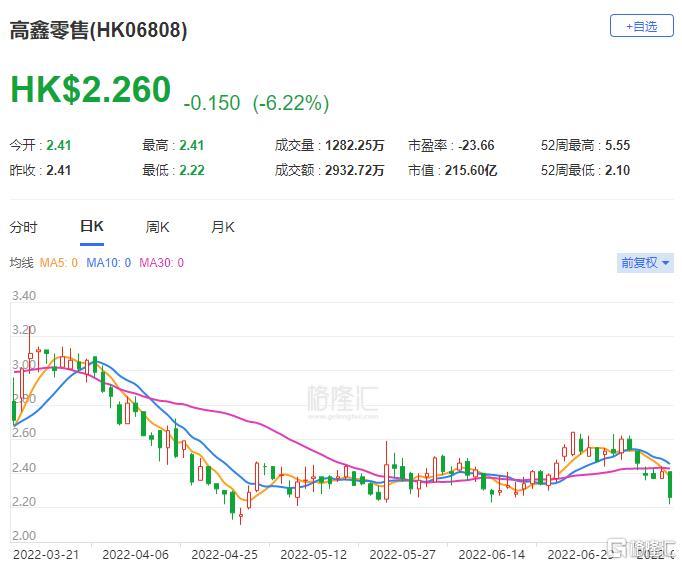
Task: Select the 日K daily chart tab
Action: [x=92, y=227]
